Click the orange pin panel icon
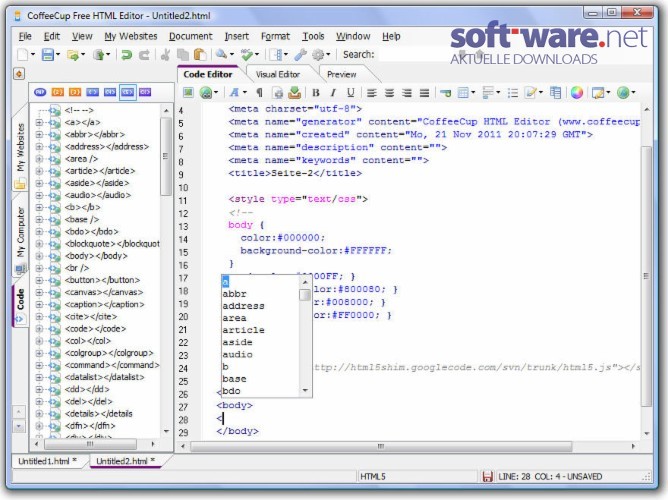 pos(19,74)
